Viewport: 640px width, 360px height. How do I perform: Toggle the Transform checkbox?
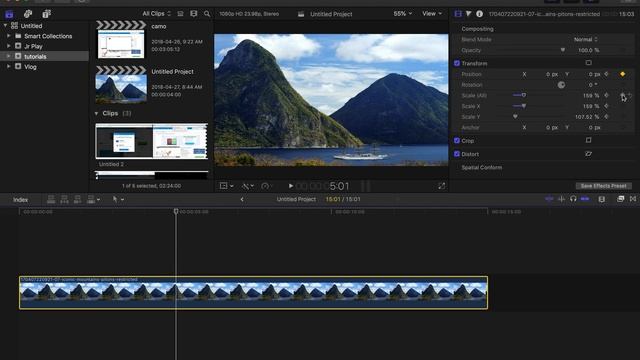pyautogui.click(x=457, y=63)
